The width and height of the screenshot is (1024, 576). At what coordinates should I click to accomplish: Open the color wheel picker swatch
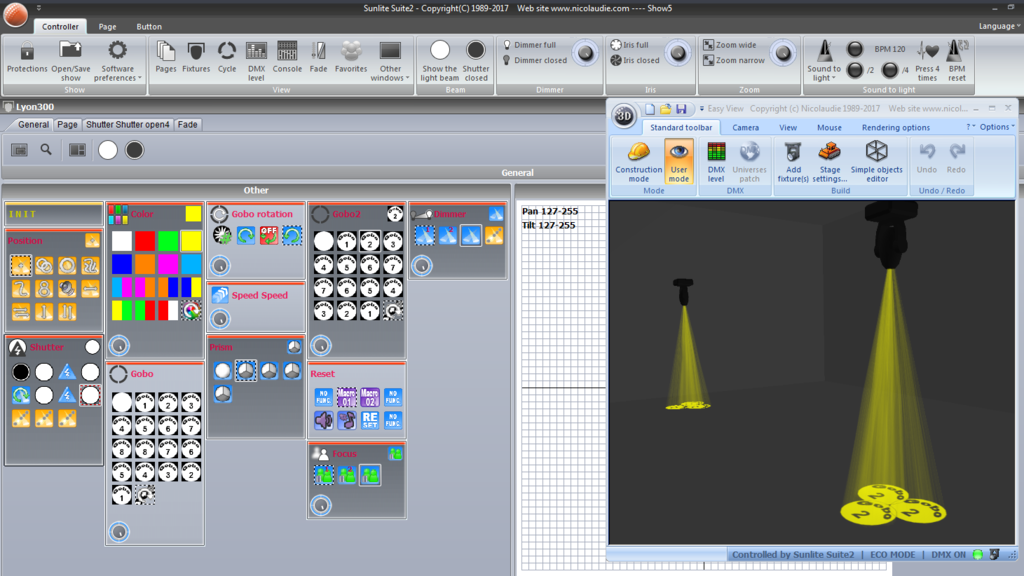tap(191, 310)
